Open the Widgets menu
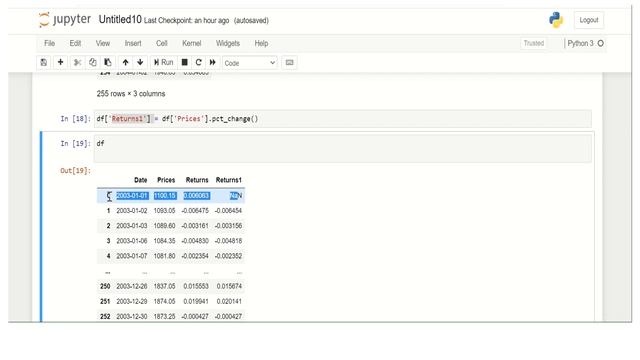Viewport: 640px width, 360px height. (x=228, y=43)
